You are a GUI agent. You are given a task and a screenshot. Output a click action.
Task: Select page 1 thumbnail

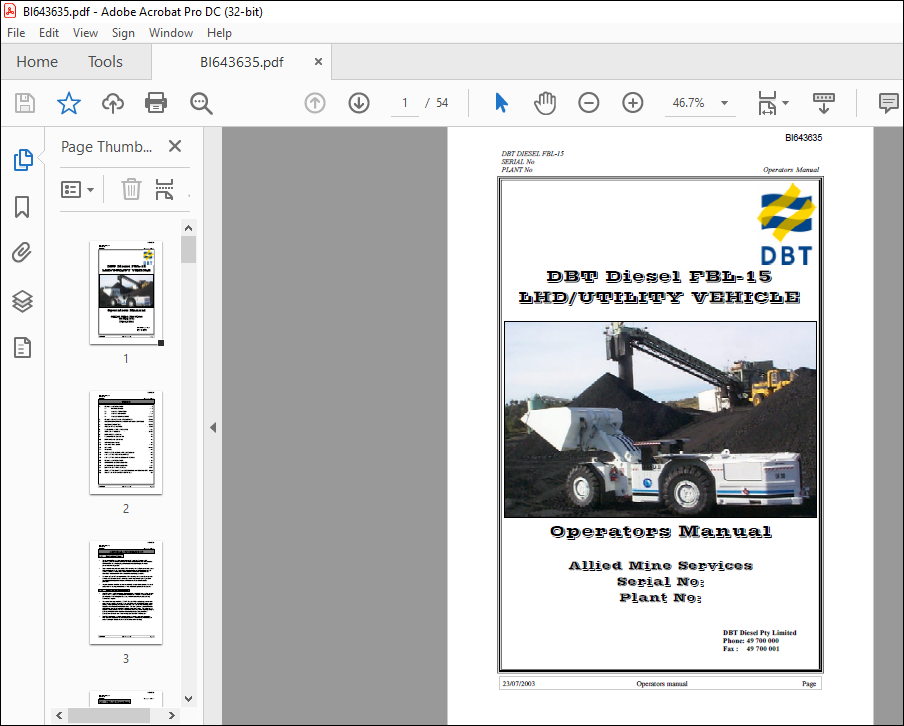(126, 292)
